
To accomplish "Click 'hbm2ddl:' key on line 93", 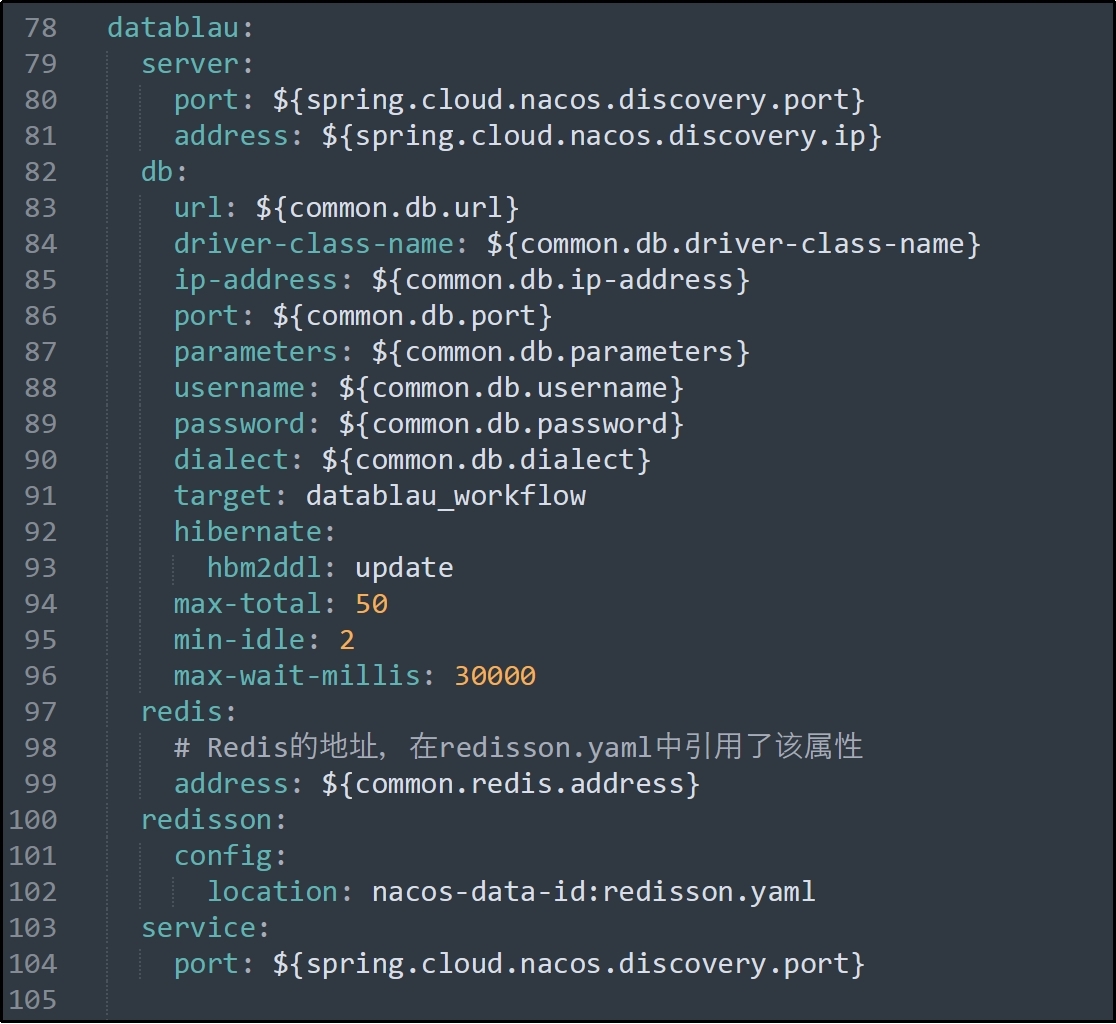I will point(271,569).
